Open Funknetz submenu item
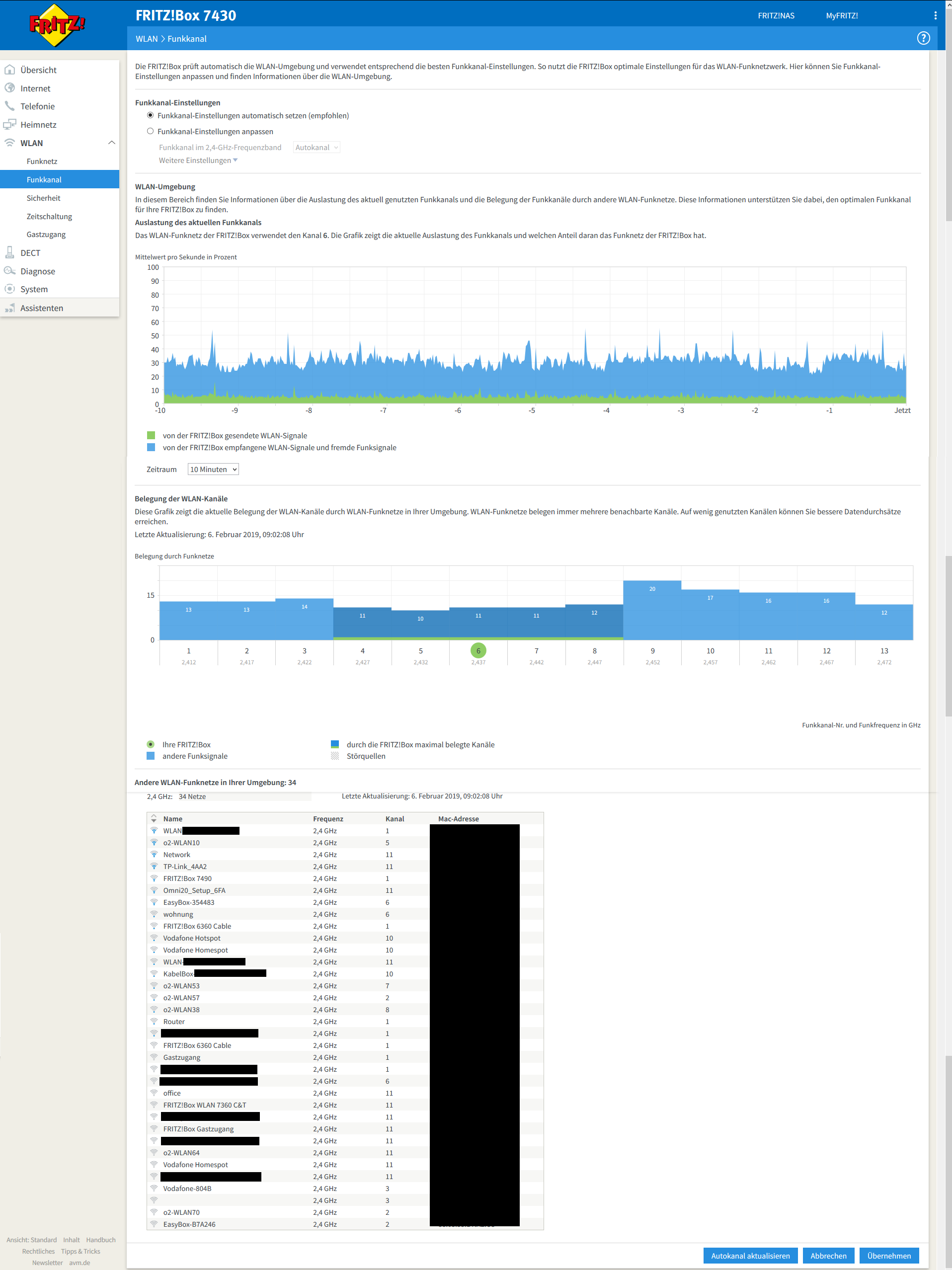The height and width of the screenshot is (1270, 952). (x=42, y=161)
